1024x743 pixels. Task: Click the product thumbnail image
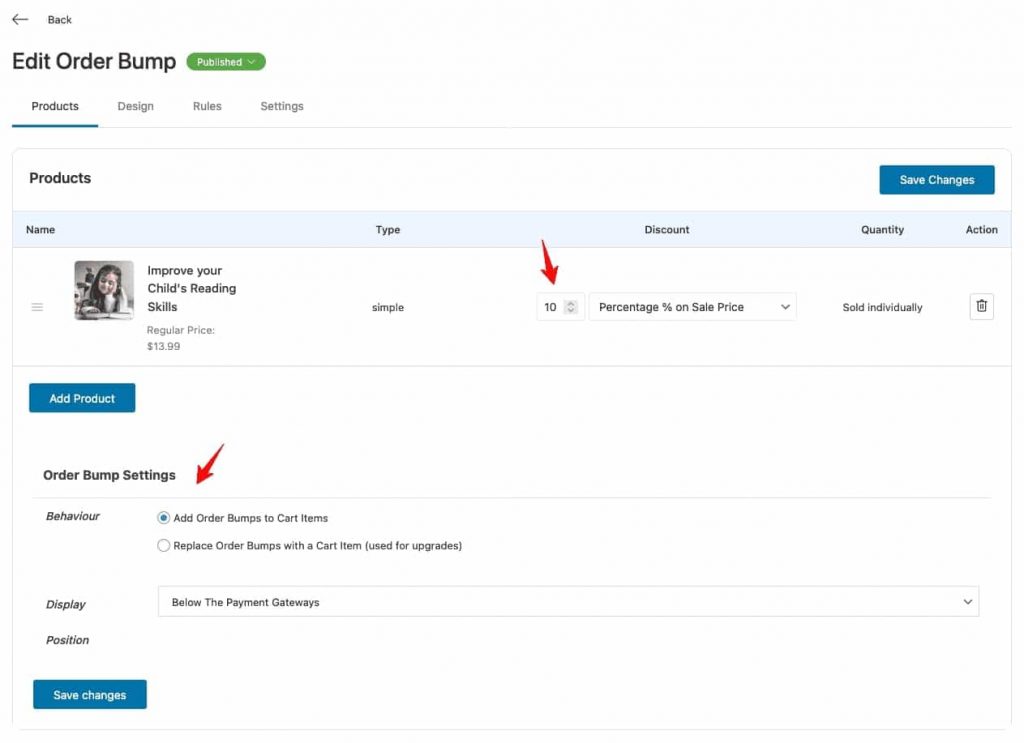(103, 292)
